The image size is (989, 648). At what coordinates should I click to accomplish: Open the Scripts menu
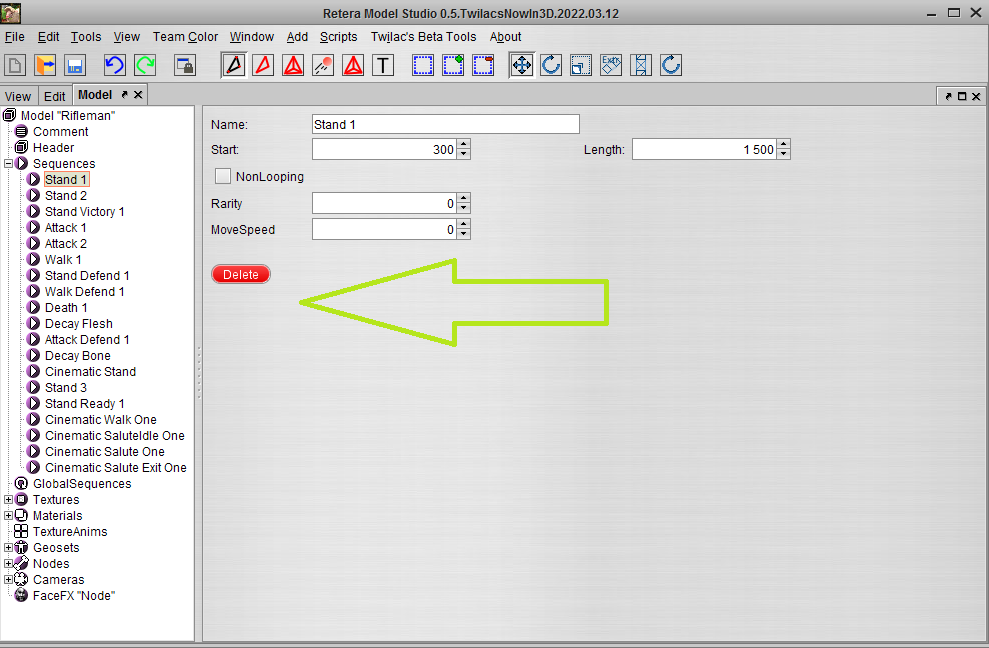pos(338,37)
